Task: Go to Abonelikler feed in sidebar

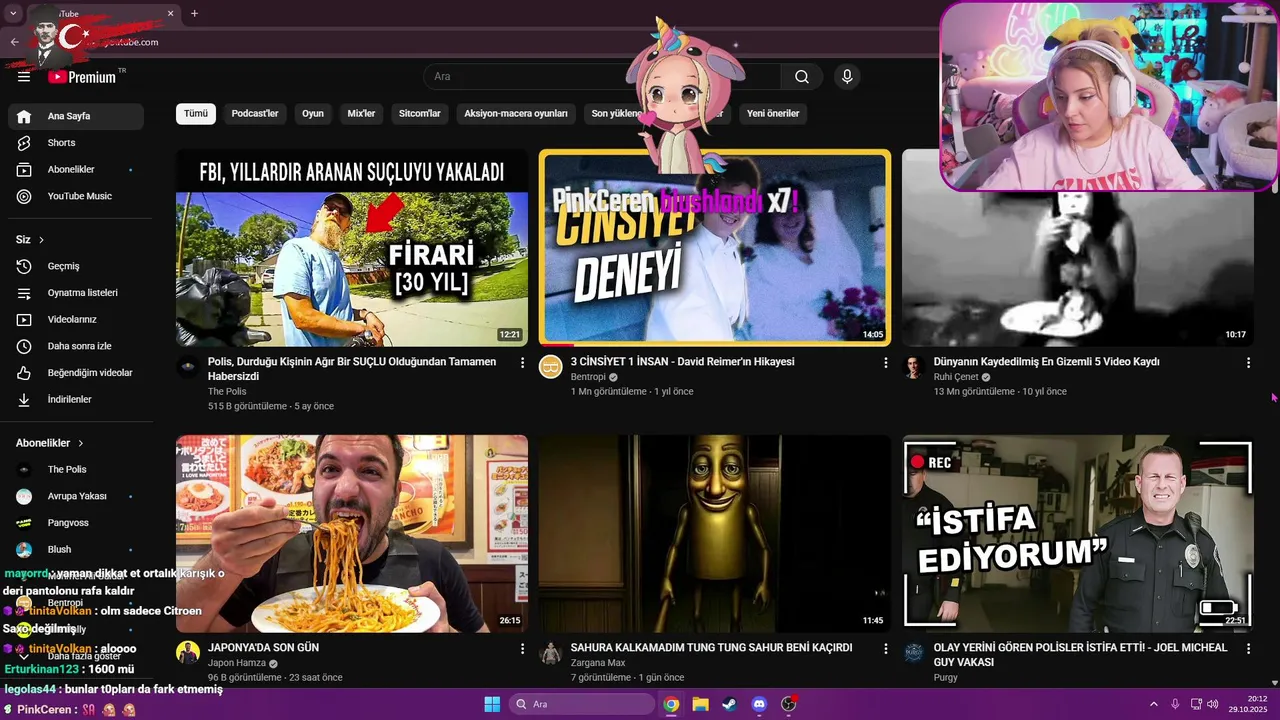Action: click(76, 170)
